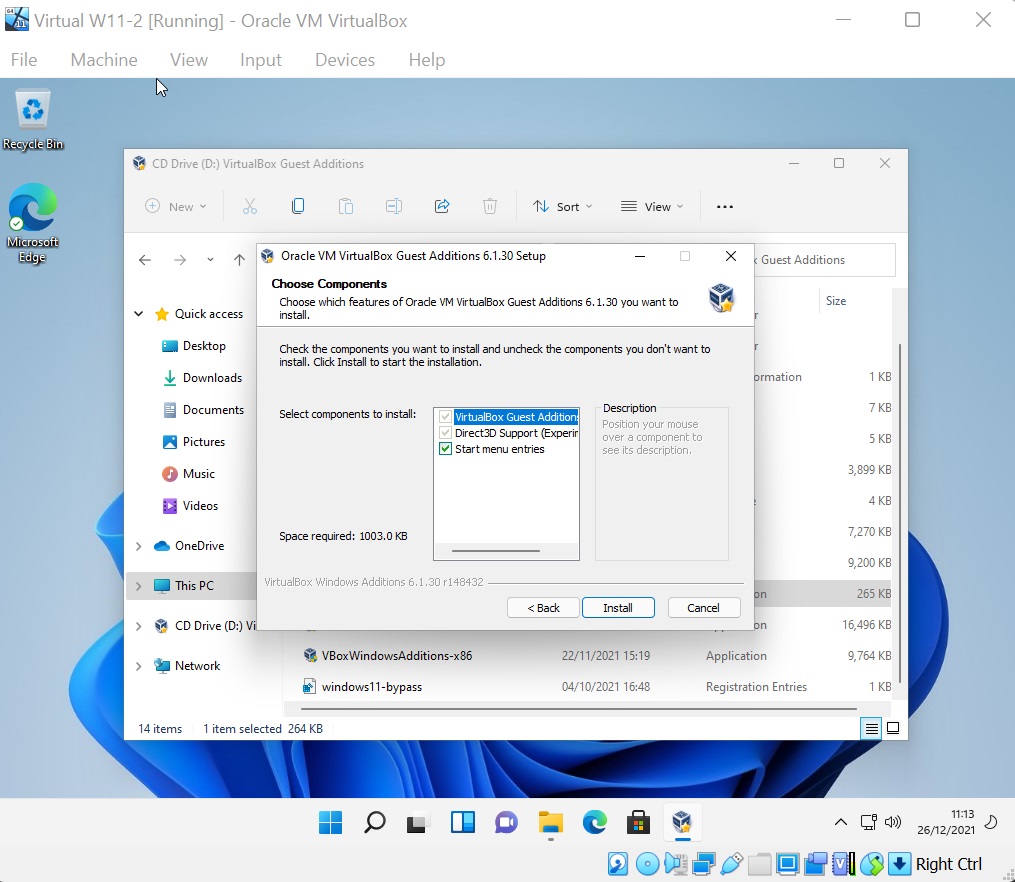This screenshot has height=882, width=1015.
Task: Click the CPU virtualization icon in VirtualBox status bar
Action: click(x=843, y=864)
